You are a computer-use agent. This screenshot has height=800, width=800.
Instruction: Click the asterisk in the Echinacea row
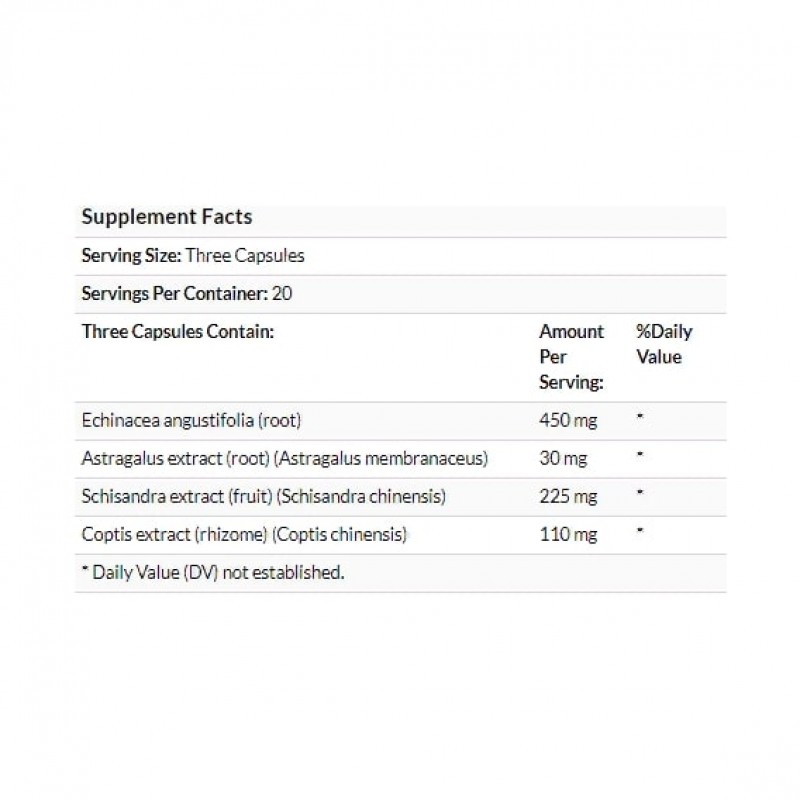[x=640, y=417]
